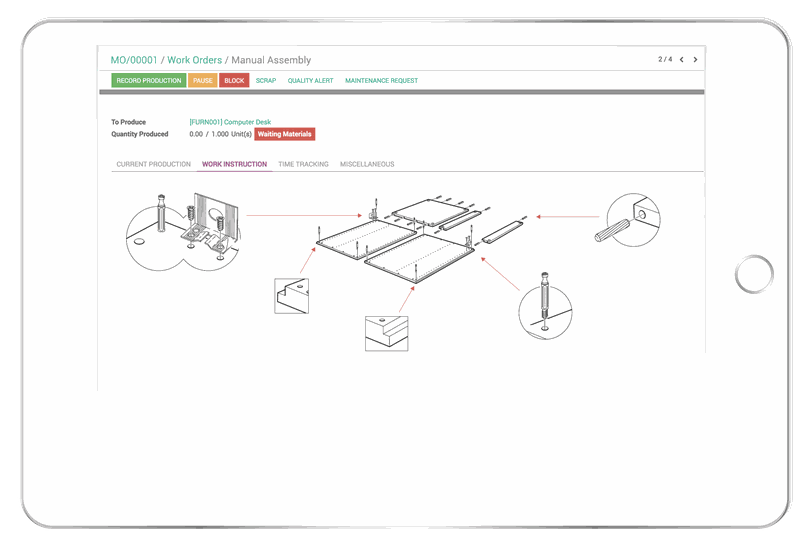Pause the work order
The image size is (810, 535).
coord(203,80)
